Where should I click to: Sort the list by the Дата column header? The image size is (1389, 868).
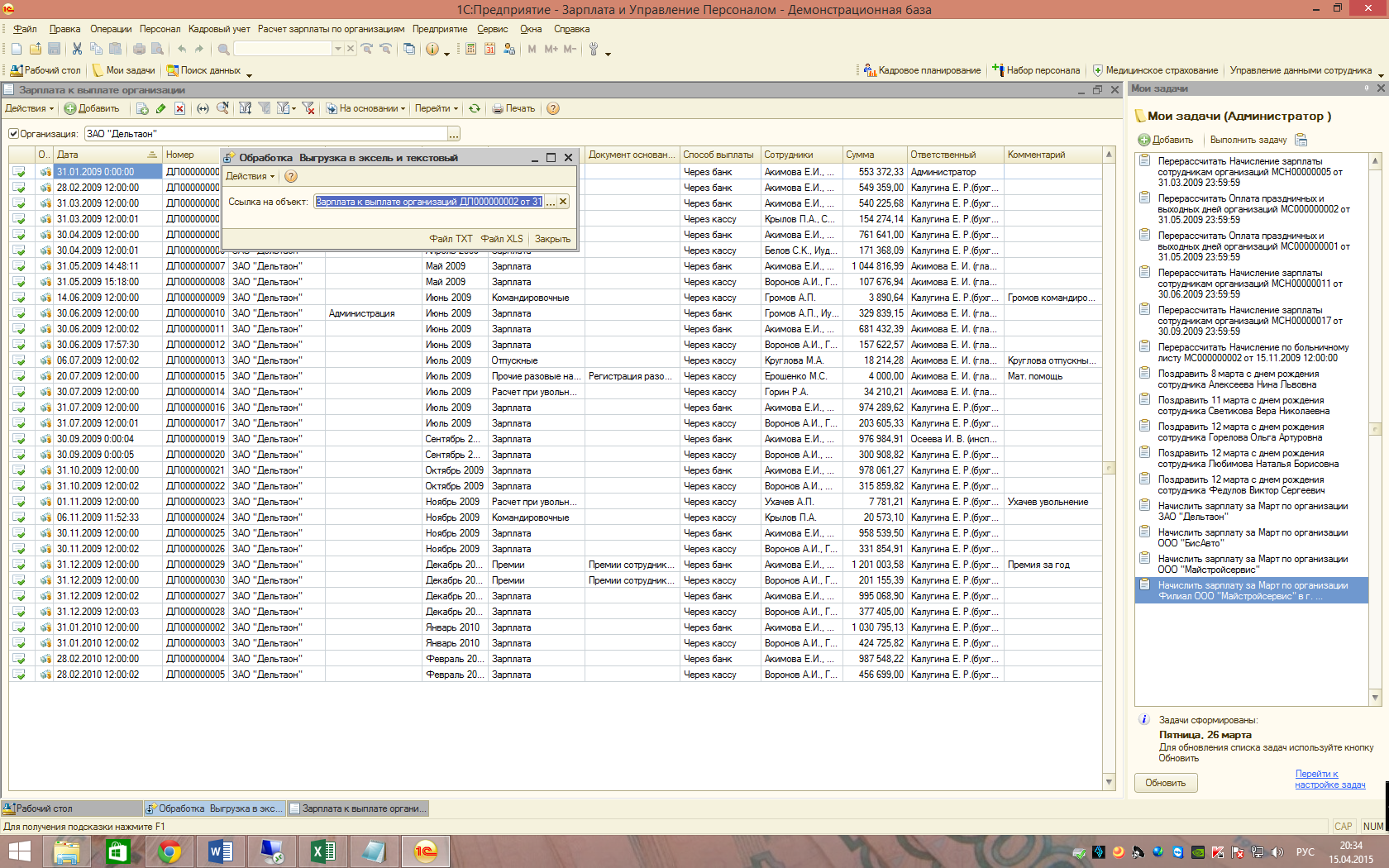pos(107,155)
